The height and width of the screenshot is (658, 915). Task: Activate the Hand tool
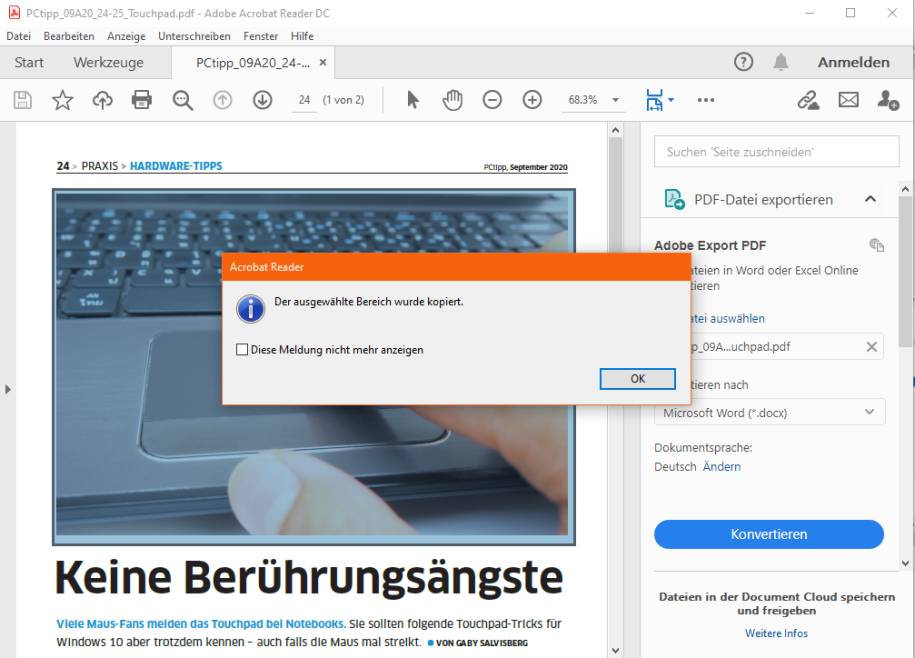pyautogui.click(x=452, y=99)
